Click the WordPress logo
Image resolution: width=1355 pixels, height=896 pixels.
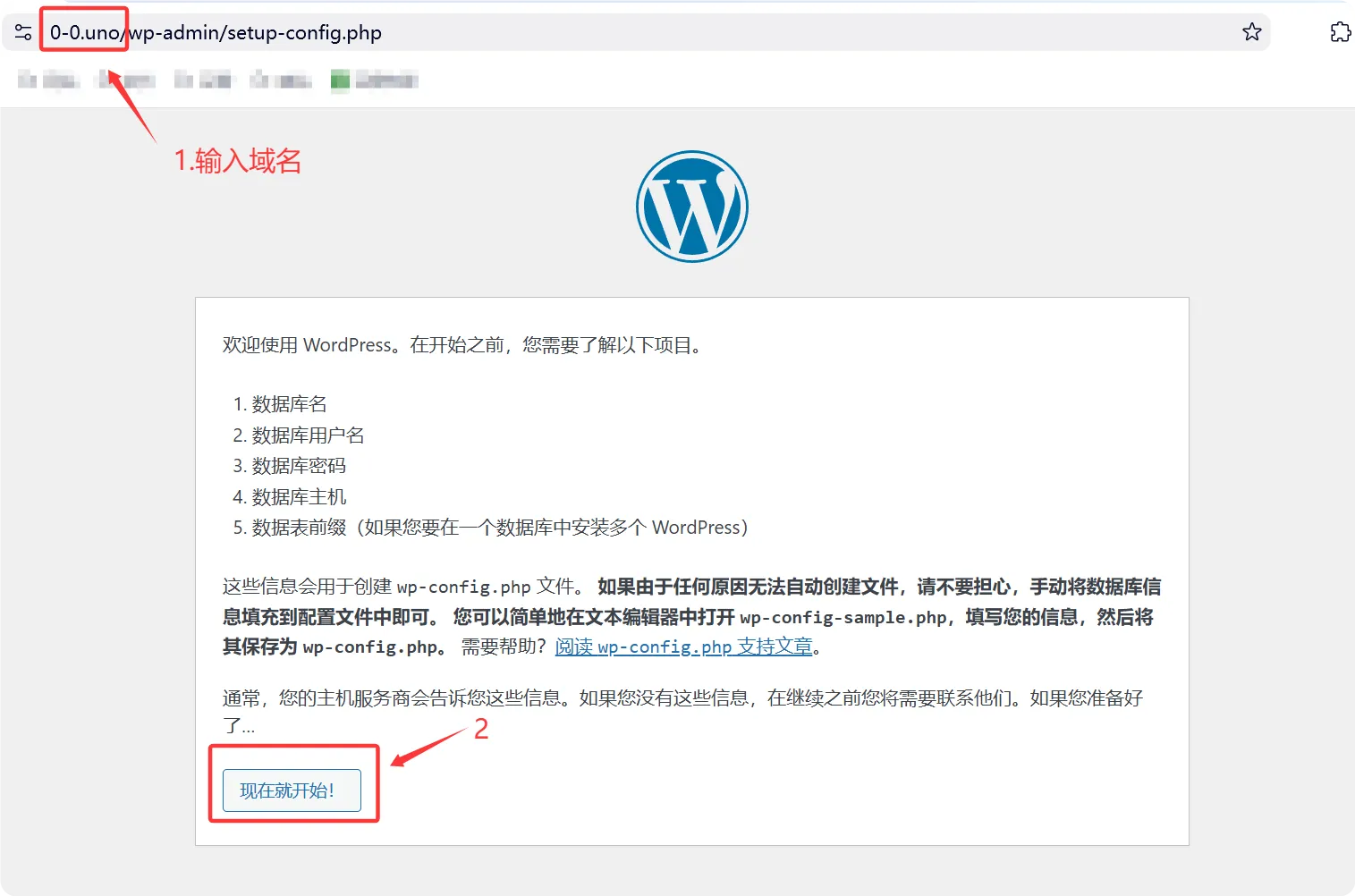pos(691,206)
